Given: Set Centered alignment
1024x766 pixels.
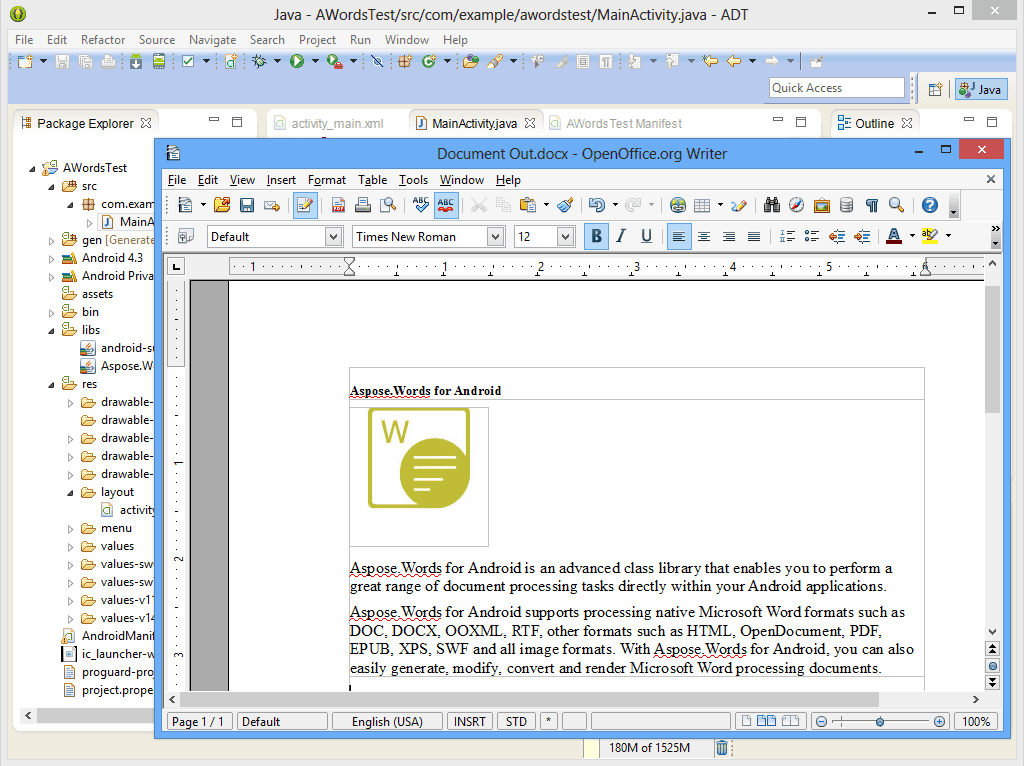Looking at the screenshot, I should 704,236.
